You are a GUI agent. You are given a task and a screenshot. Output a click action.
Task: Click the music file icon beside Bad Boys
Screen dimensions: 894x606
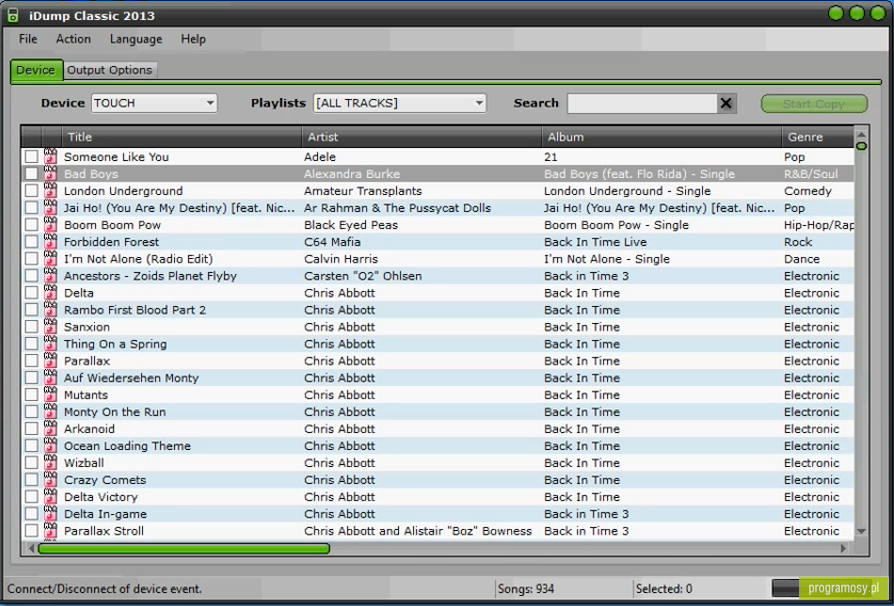pyautogui.click(x=51, y=173)
